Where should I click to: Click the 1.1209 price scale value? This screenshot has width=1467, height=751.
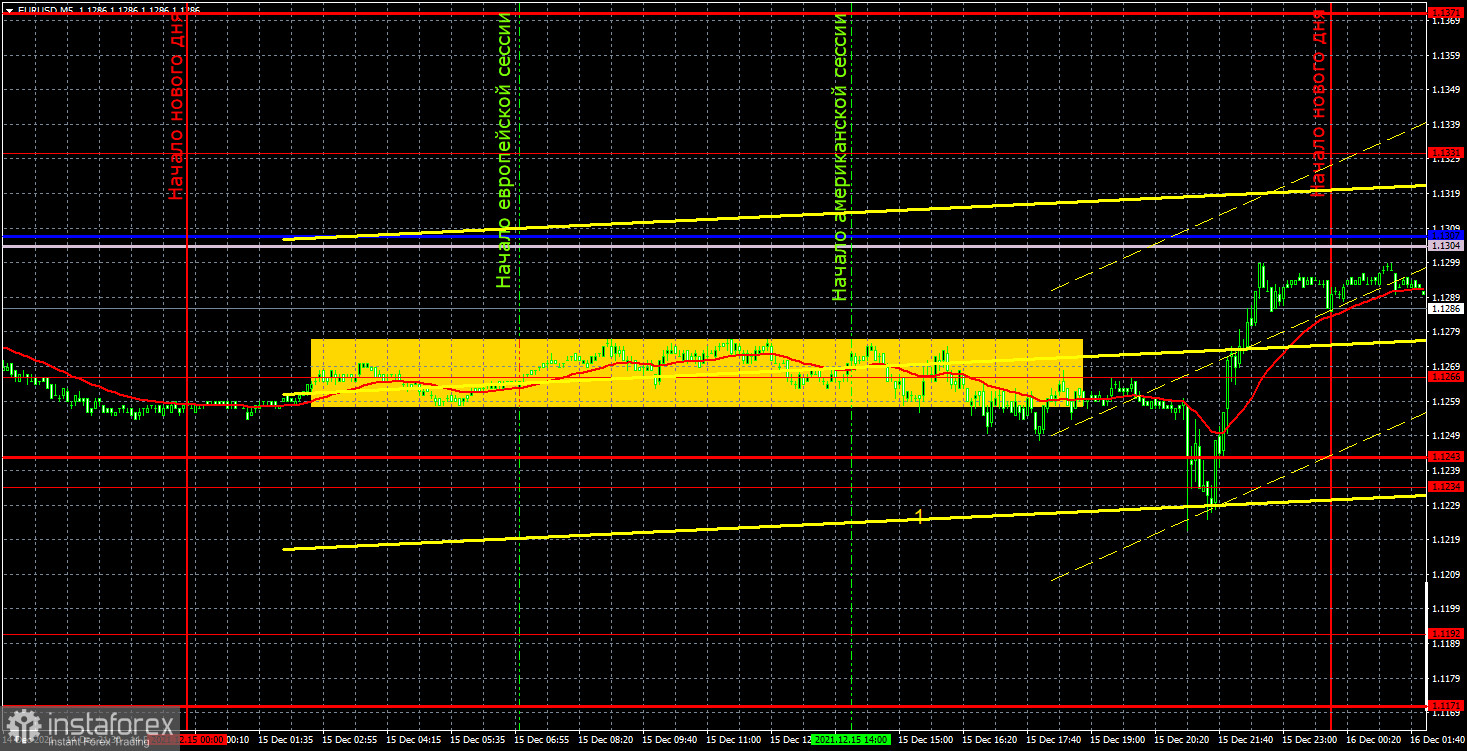coord(1445,575)
